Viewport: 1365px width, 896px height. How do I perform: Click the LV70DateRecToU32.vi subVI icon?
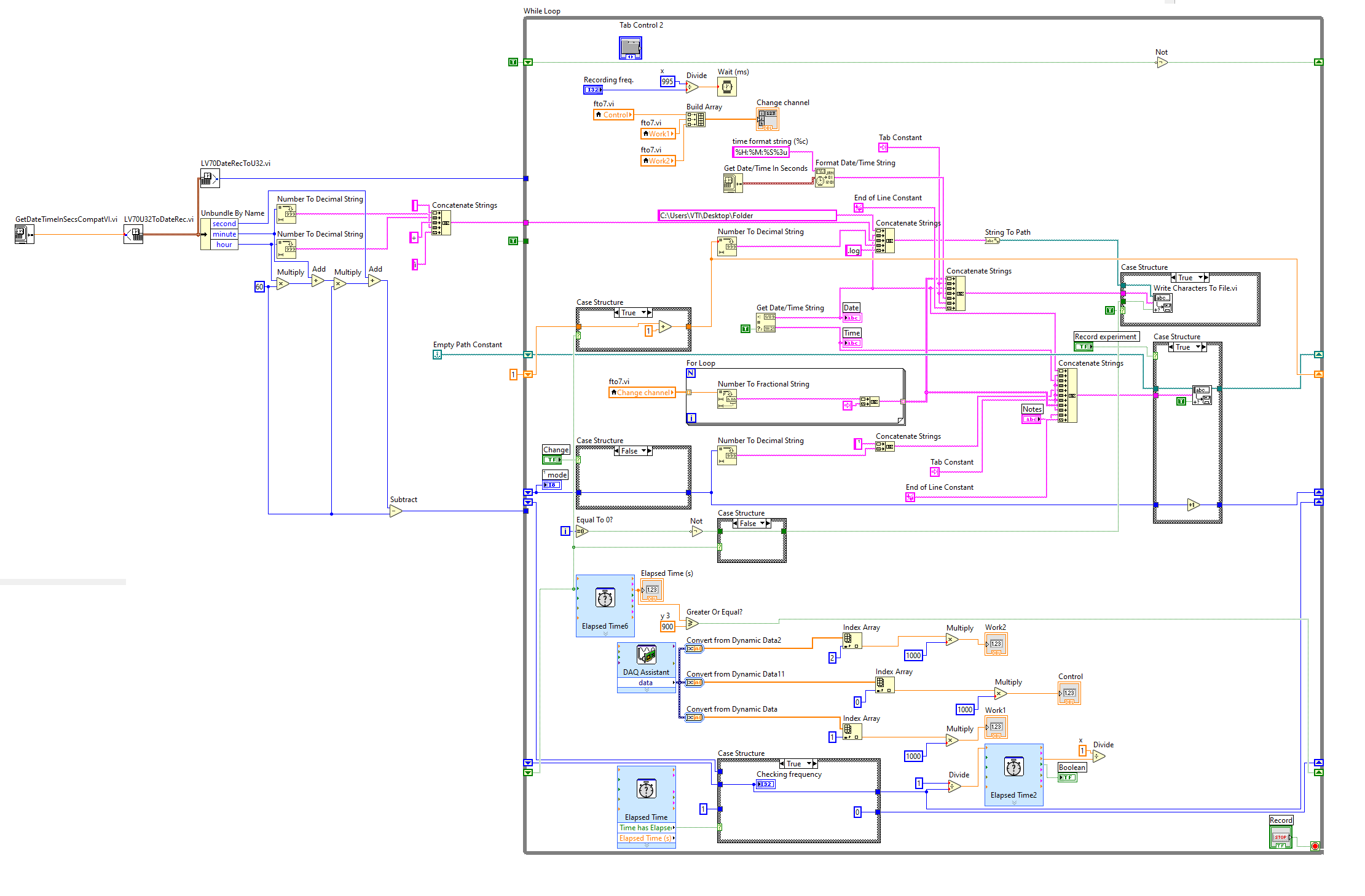(x=210, y=178)
